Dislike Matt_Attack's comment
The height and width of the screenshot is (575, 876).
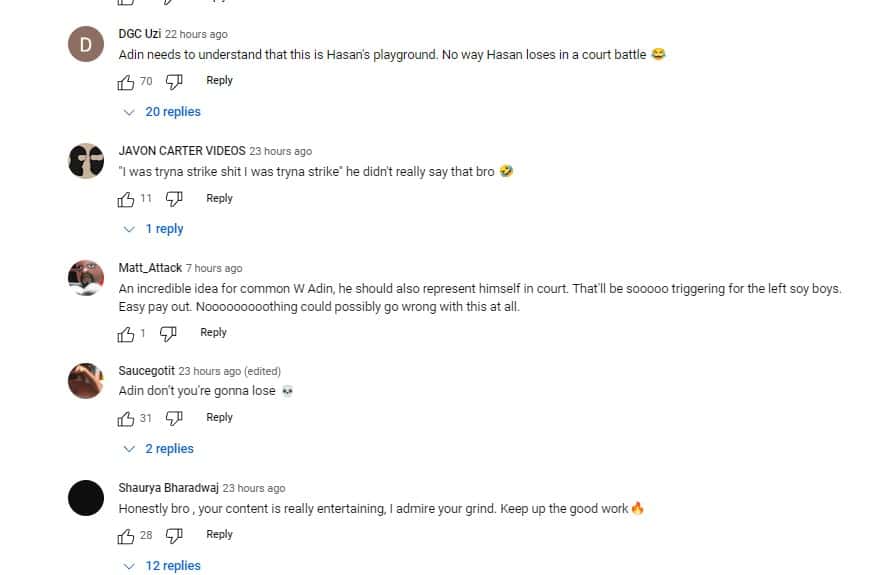tap(168, 333)
